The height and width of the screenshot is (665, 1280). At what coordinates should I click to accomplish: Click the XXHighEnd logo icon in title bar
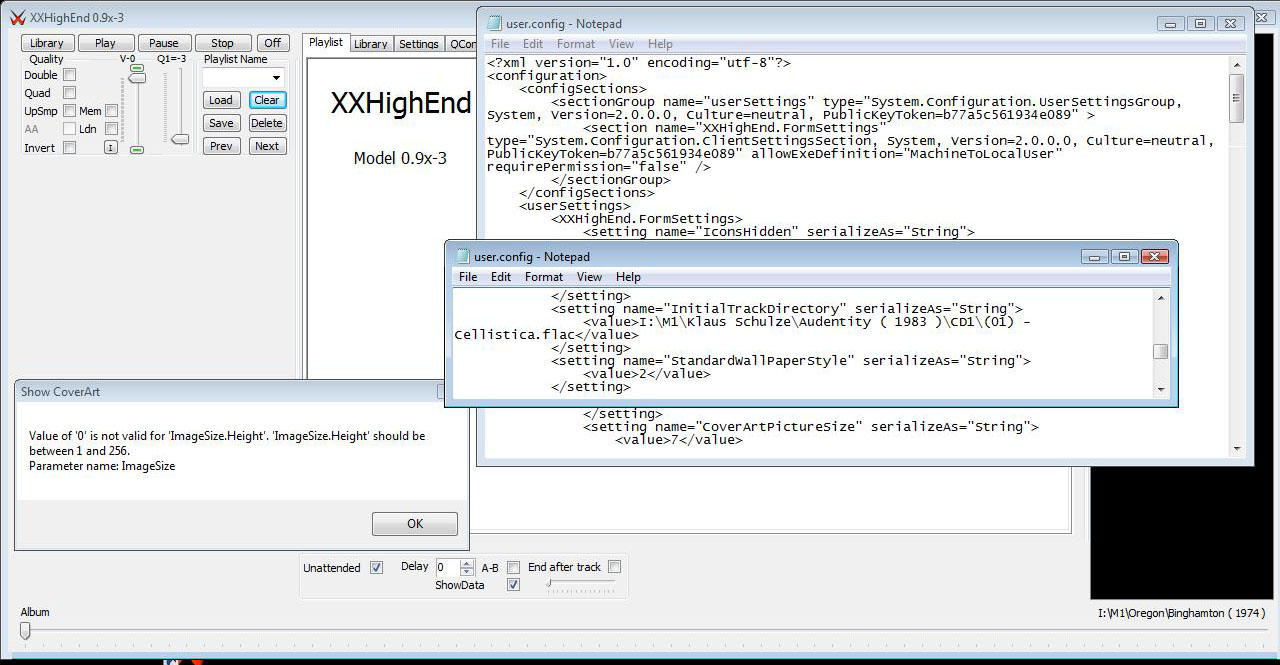pos(17,18)
